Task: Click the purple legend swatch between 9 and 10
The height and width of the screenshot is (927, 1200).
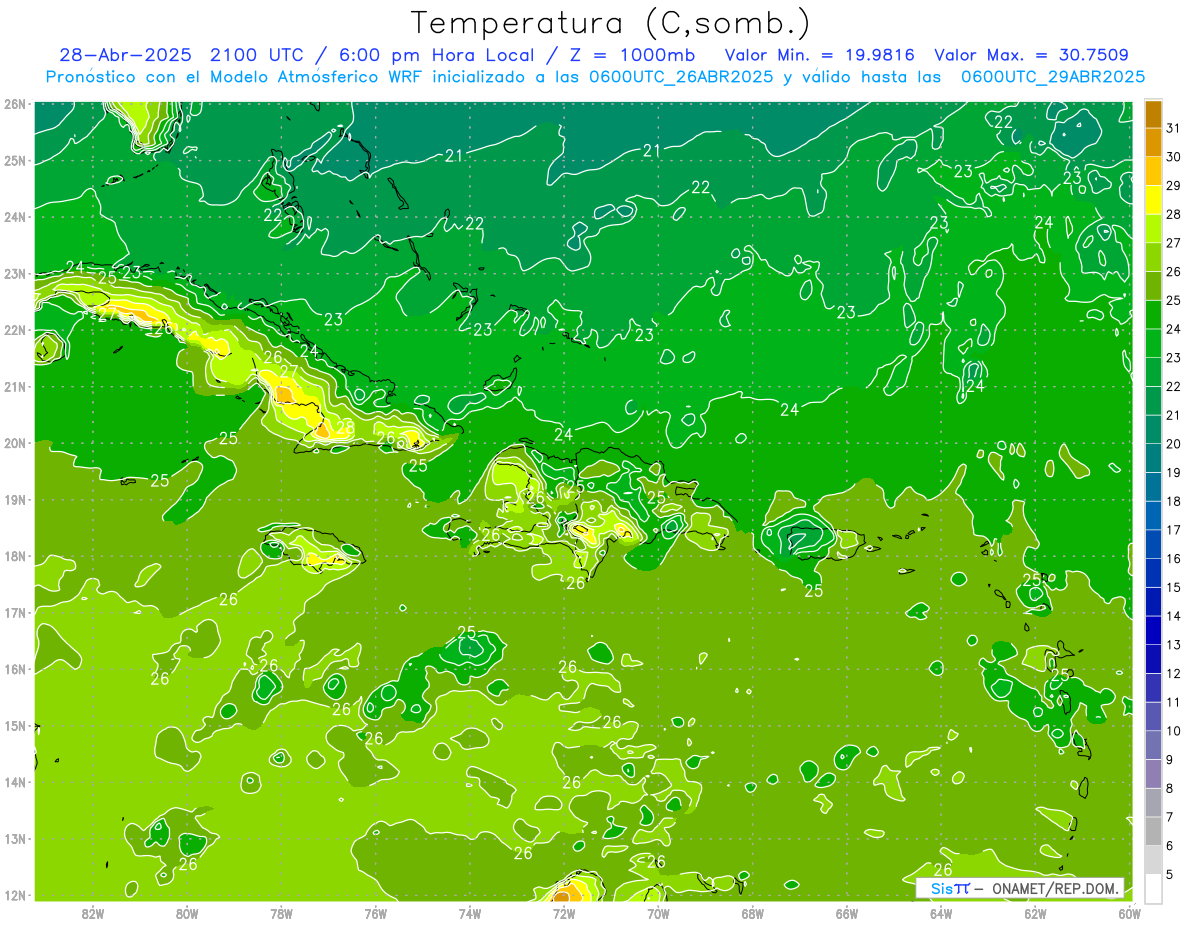Action: click(1153, 745)
